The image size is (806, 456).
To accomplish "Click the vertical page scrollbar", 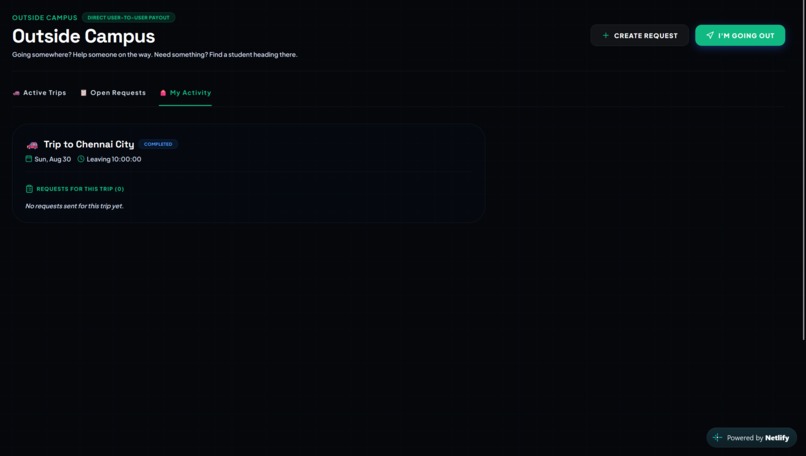I will [x=803, y=170].
